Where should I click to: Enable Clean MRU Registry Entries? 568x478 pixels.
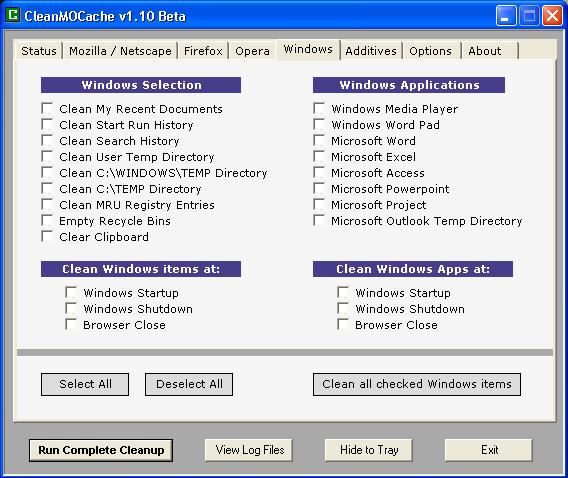[47, 204]
